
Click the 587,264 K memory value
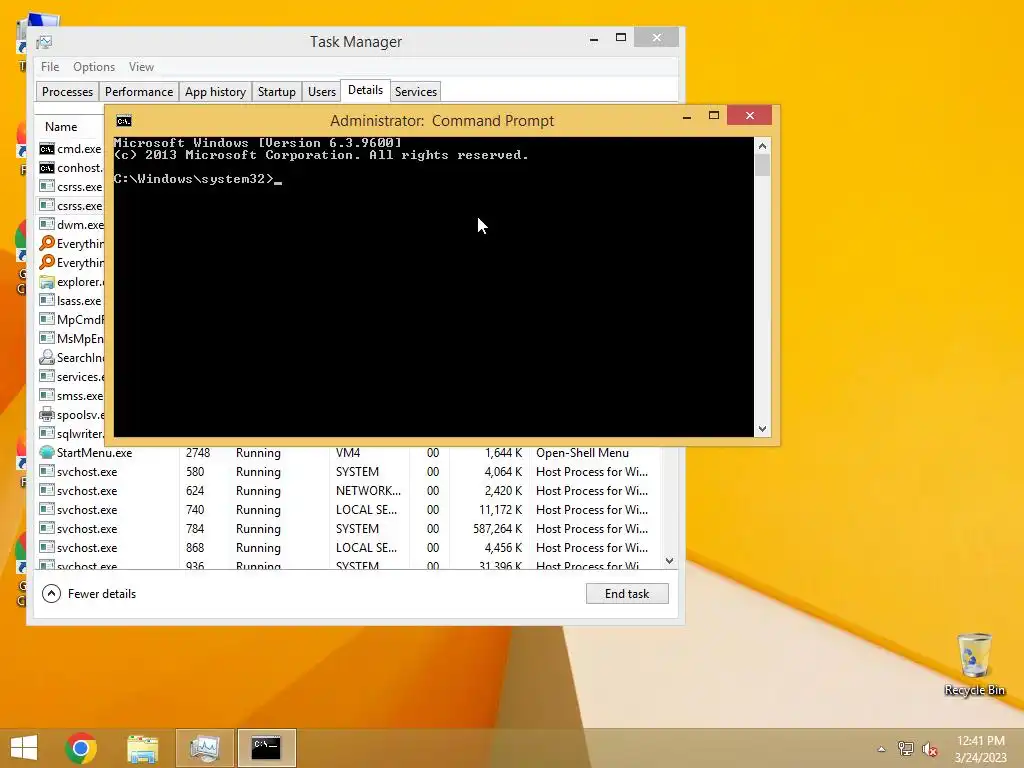498,528
